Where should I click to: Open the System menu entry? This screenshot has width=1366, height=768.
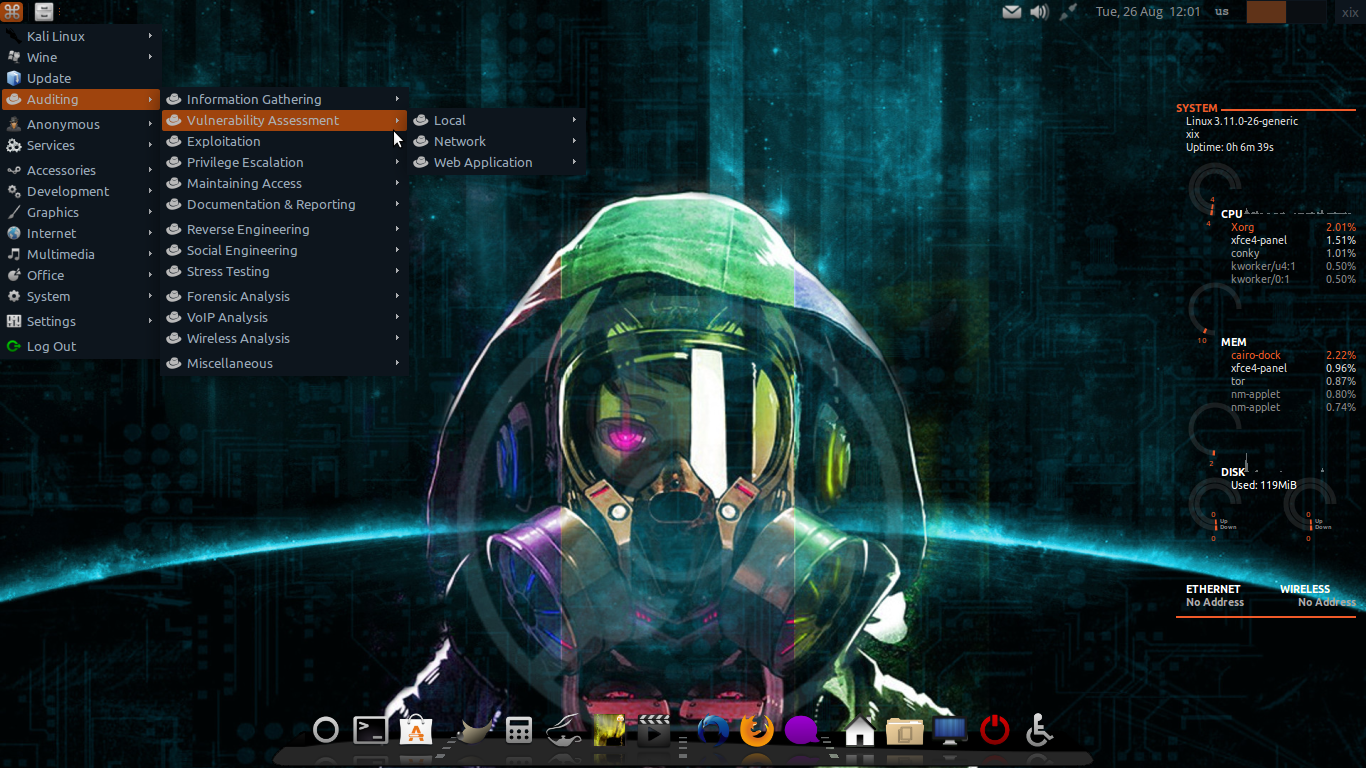coord(80,296)
